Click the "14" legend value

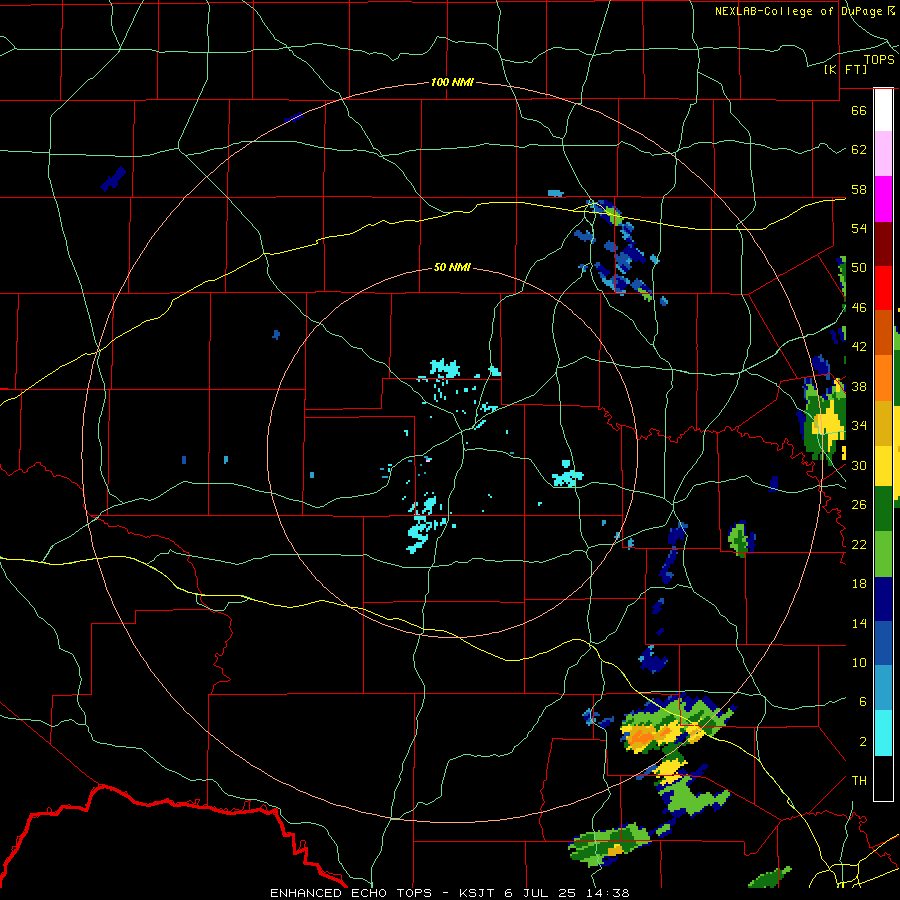(859, 624)
